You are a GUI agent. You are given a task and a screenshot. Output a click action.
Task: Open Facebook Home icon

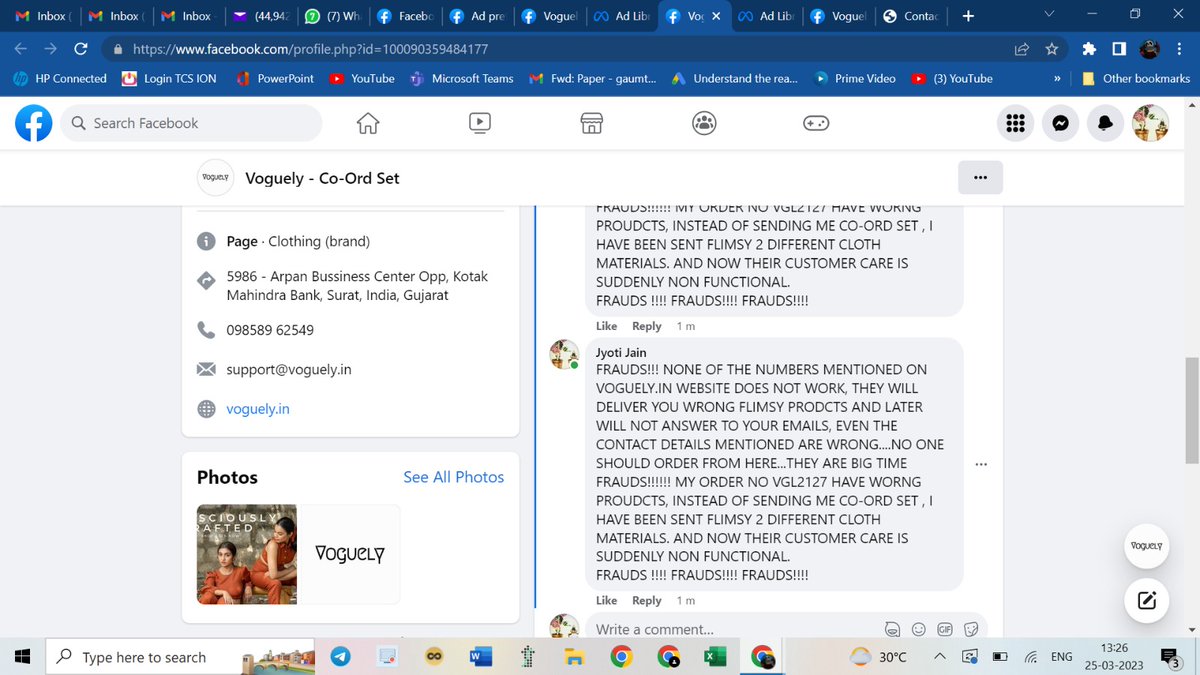[x=368, y=123]
